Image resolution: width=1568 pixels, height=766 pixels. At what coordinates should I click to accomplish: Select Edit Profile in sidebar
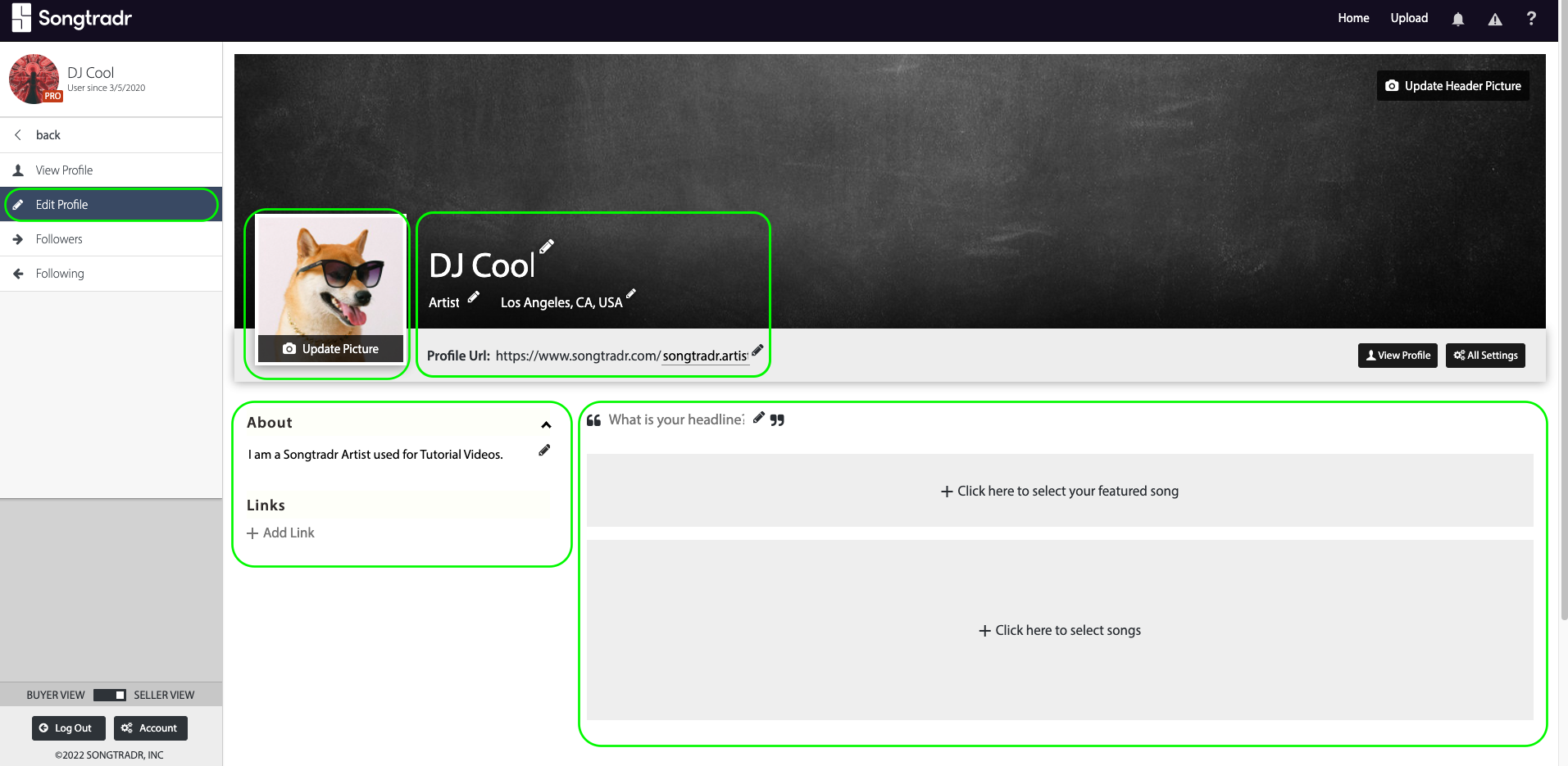click(111, 205)
